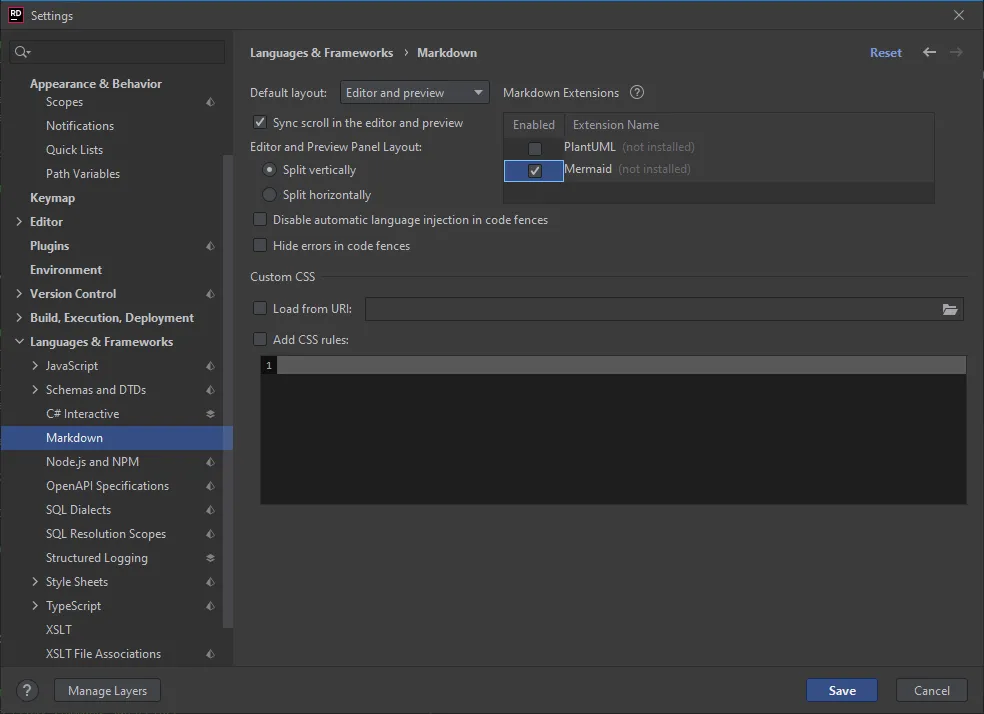The width and height of the screenshot is (984, 714).
Task: Expand the Schemas and DTDs node
Action: (35, 390)
